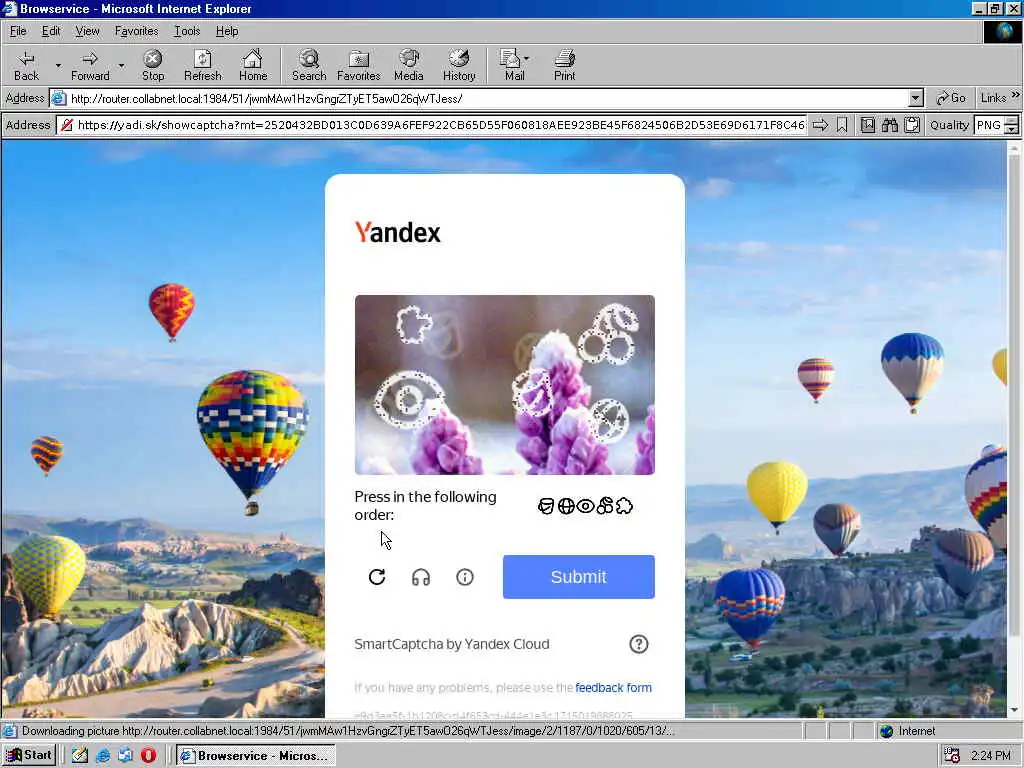Screen dimensions: 1024x768
Task: Click the globe symbol in the captcha image
Action: [x=608, y=421]
